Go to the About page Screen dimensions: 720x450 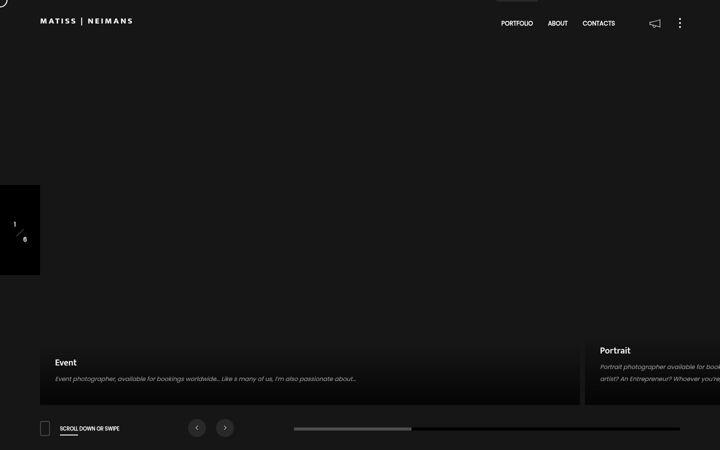(x=557, y=23)
